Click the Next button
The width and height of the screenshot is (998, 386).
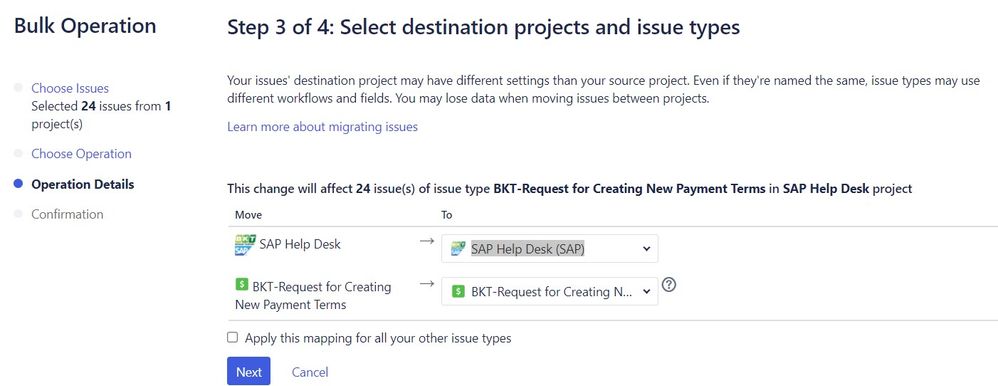[x=249, y=371]
